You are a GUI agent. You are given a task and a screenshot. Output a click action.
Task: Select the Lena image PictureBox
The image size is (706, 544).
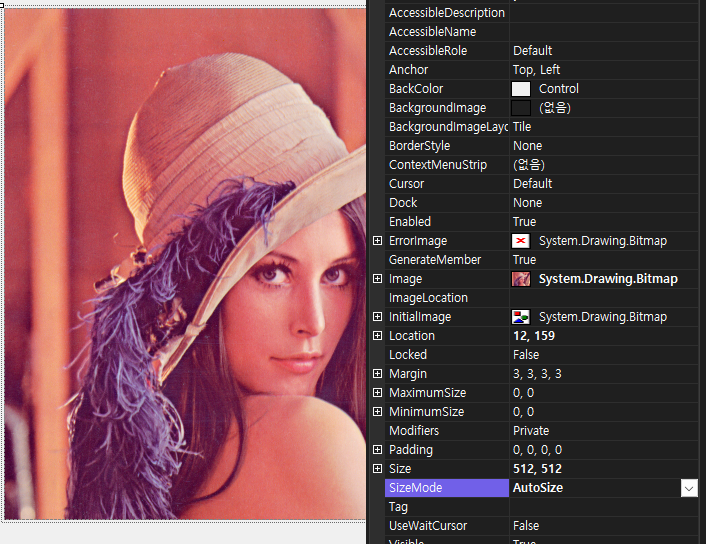185,264
